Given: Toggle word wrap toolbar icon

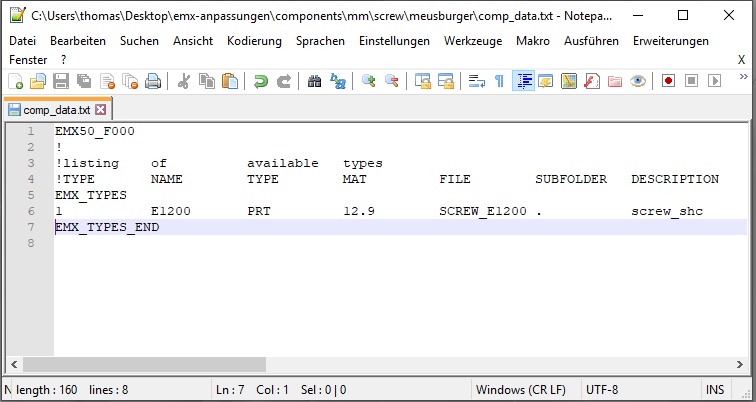Looking at the screenshot, I should (x=476, y=81).
